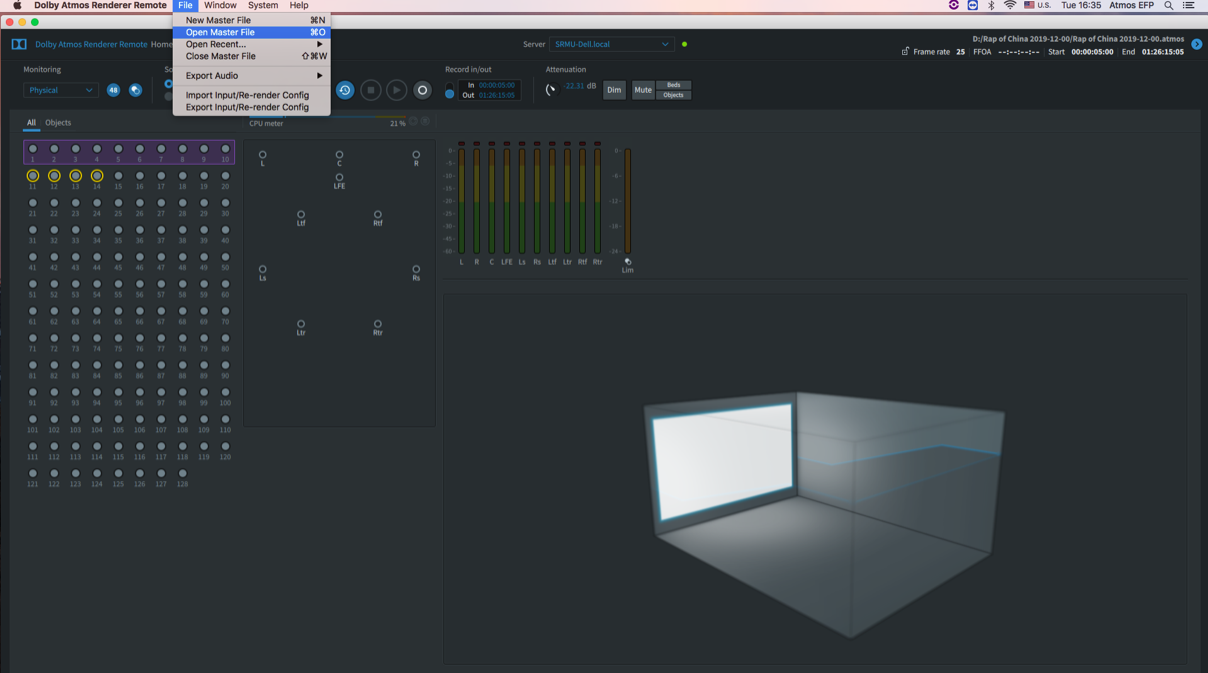Click the Dolby logo icon
This screenshot has width=1208, height=673.
click(x=19, y=44)
